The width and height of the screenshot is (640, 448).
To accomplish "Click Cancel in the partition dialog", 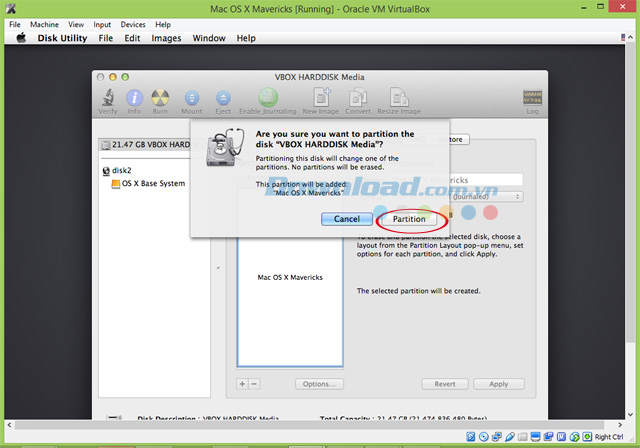I will tap(347, 219).
